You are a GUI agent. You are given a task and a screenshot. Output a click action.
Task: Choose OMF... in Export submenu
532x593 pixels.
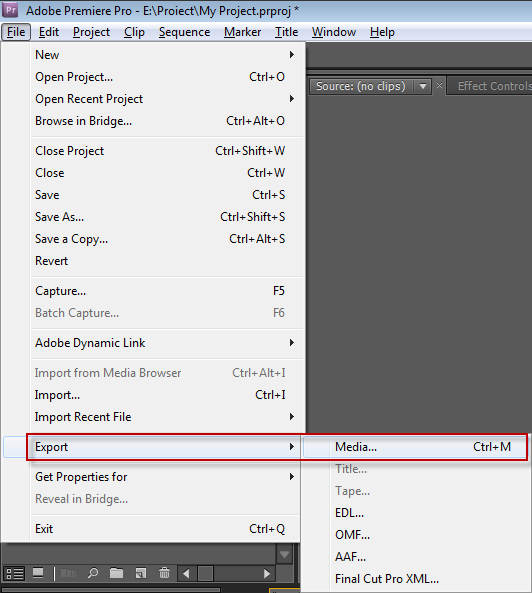(x=417, y=535)
